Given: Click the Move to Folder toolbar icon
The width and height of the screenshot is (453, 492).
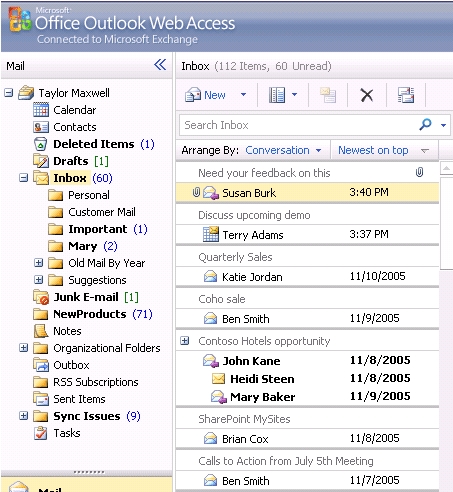Looking at the screenshot, I should [x=328, y=95].
